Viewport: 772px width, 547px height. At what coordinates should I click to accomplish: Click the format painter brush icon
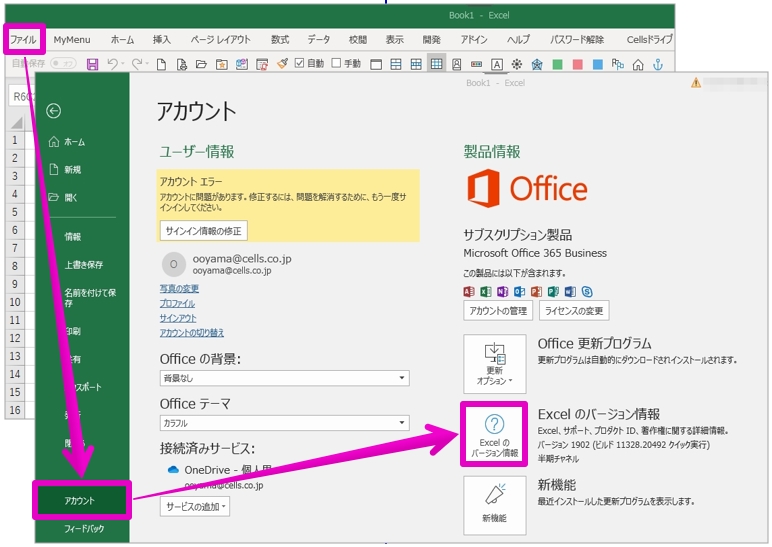(x=282, y=64)
